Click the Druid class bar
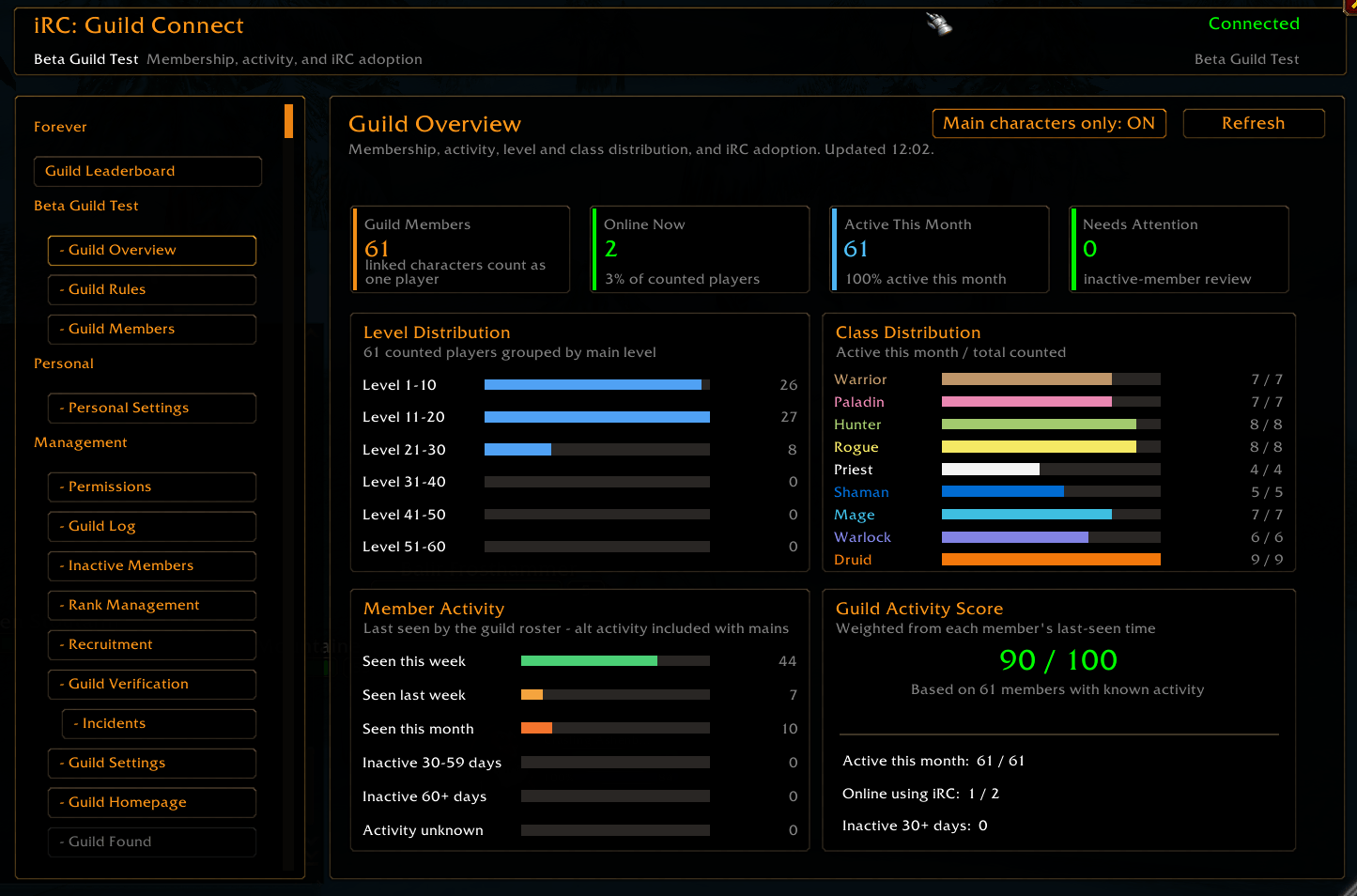The height and width of the screenshot is (896, 1357). click(1051, 560)
